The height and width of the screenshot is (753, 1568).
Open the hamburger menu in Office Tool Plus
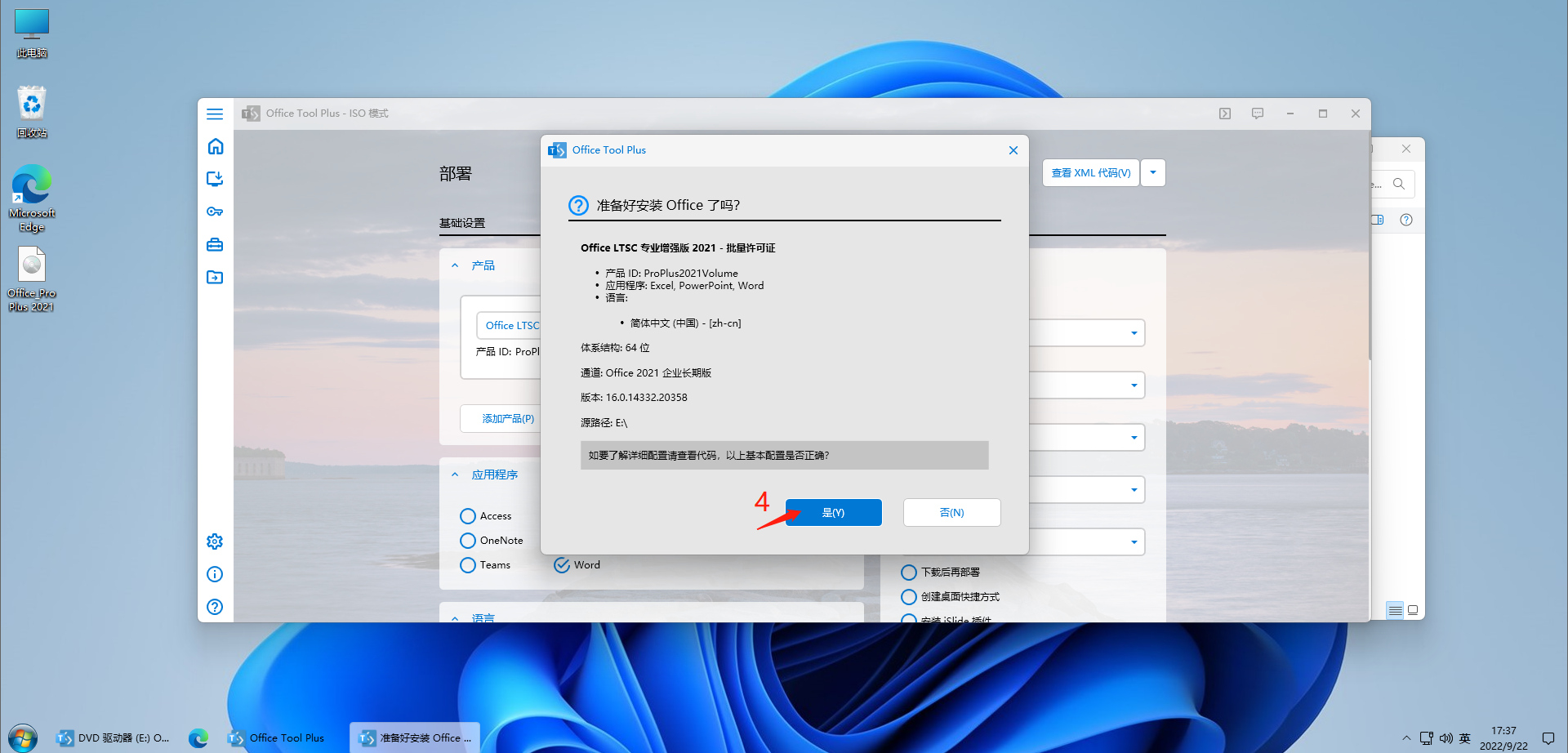[x=215, y=114]
